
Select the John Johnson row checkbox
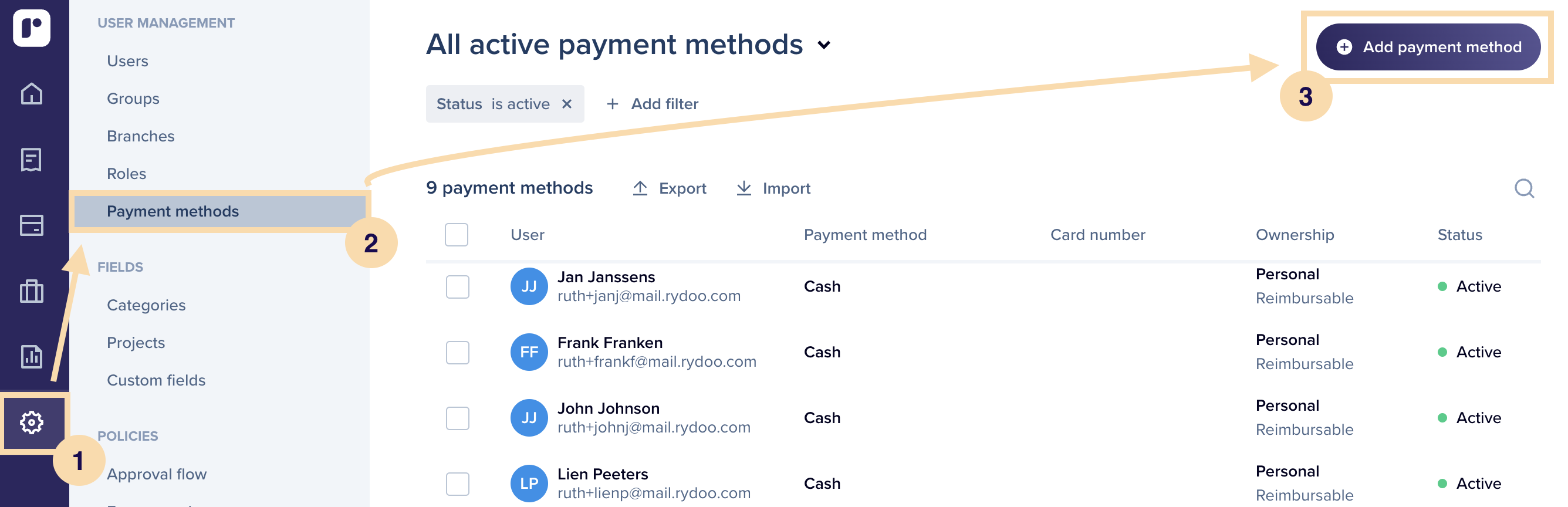tap(458, 418)
